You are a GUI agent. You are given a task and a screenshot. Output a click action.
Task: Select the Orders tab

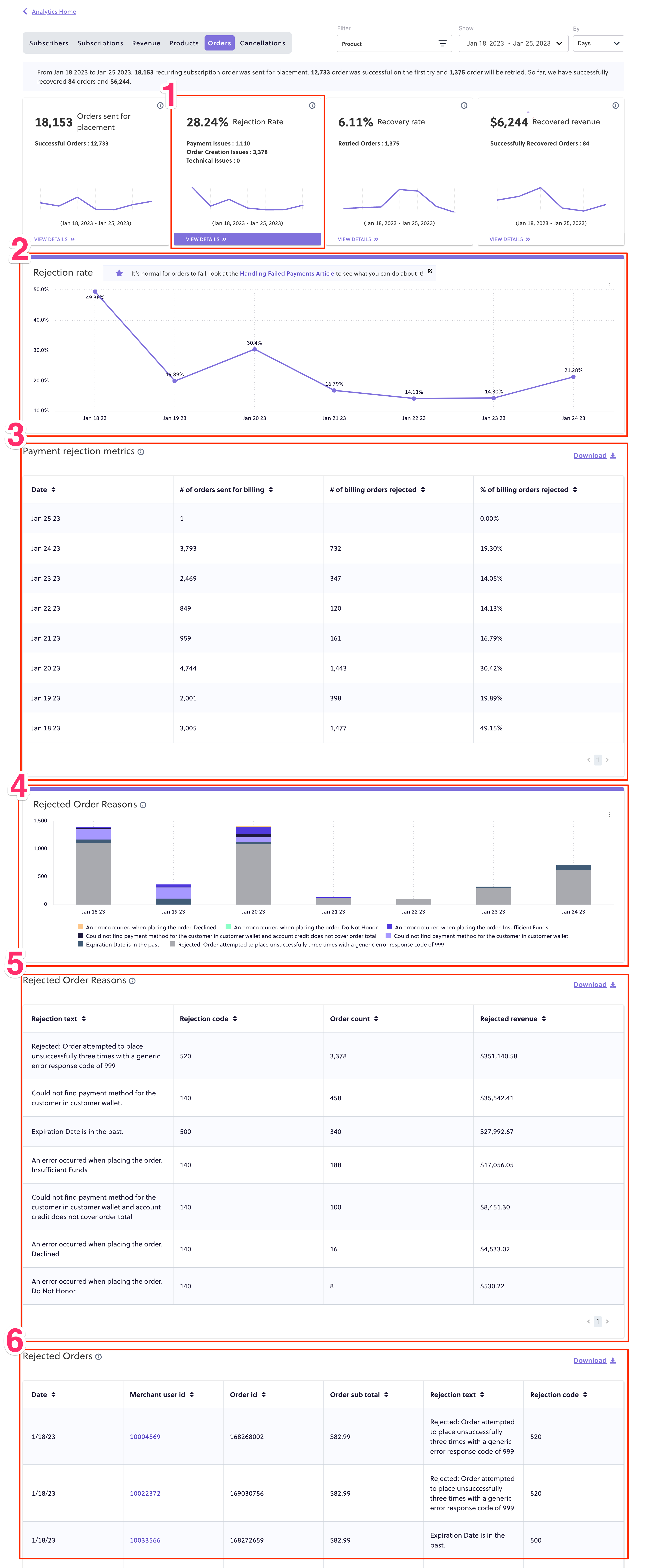pyautogui.click(x=219, y=43)
